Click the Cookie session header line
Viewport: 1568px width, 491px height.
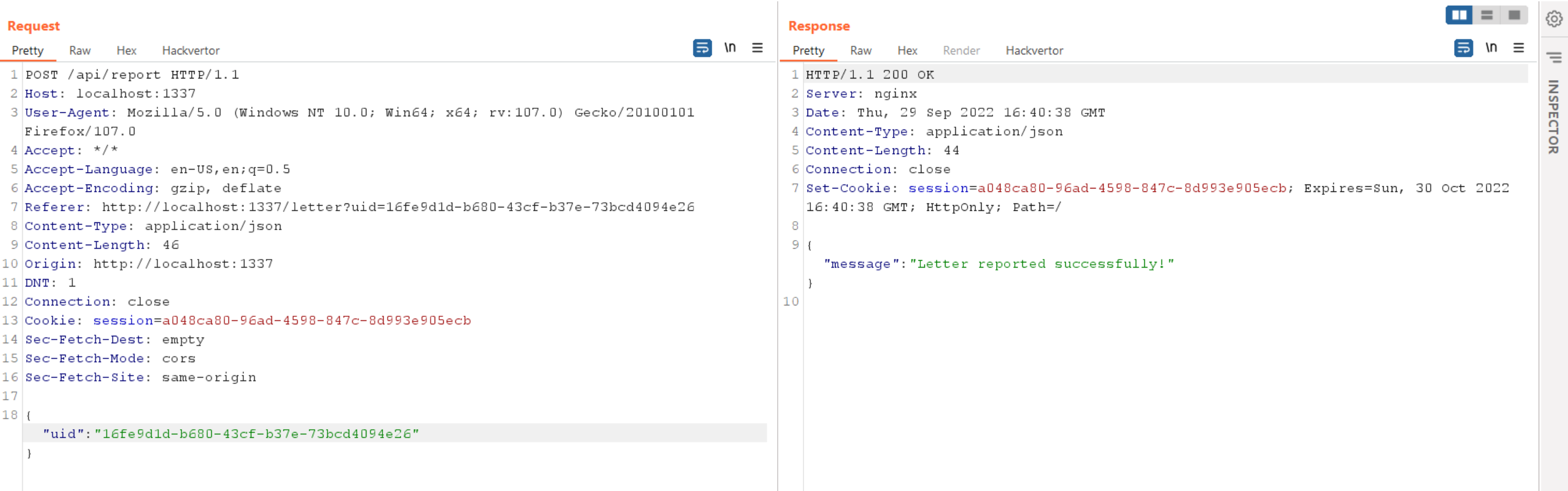point(248,320)
